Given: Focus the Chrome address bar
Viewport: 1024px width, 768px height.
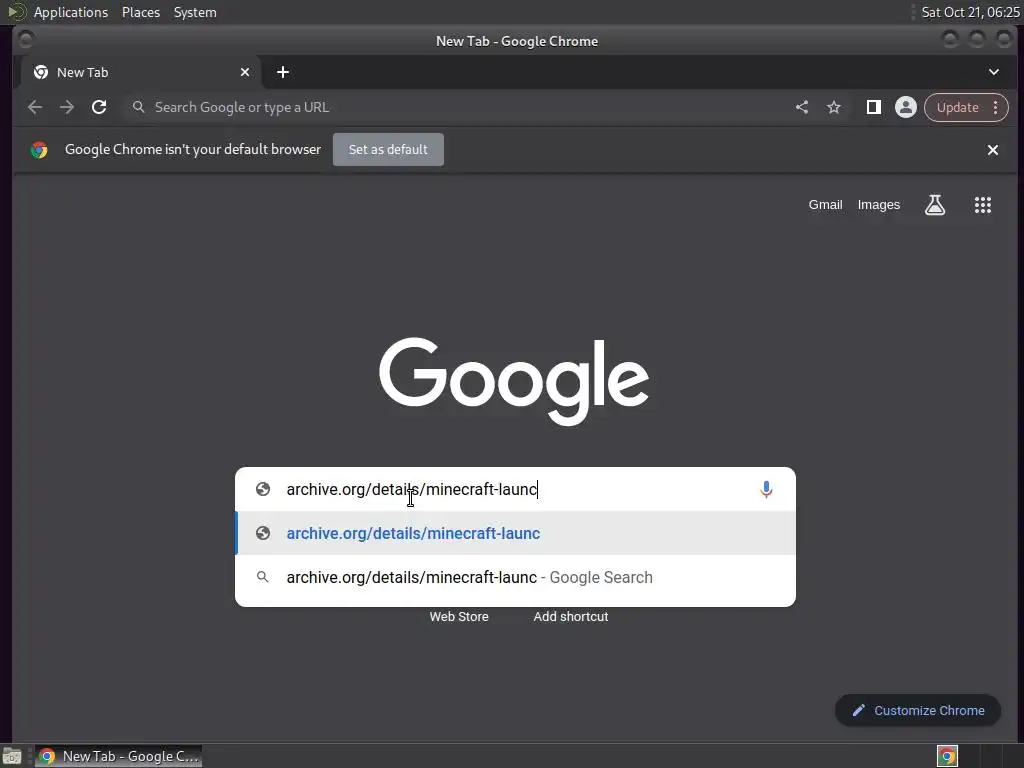Looking at the screenshot, I should [457, 107].
